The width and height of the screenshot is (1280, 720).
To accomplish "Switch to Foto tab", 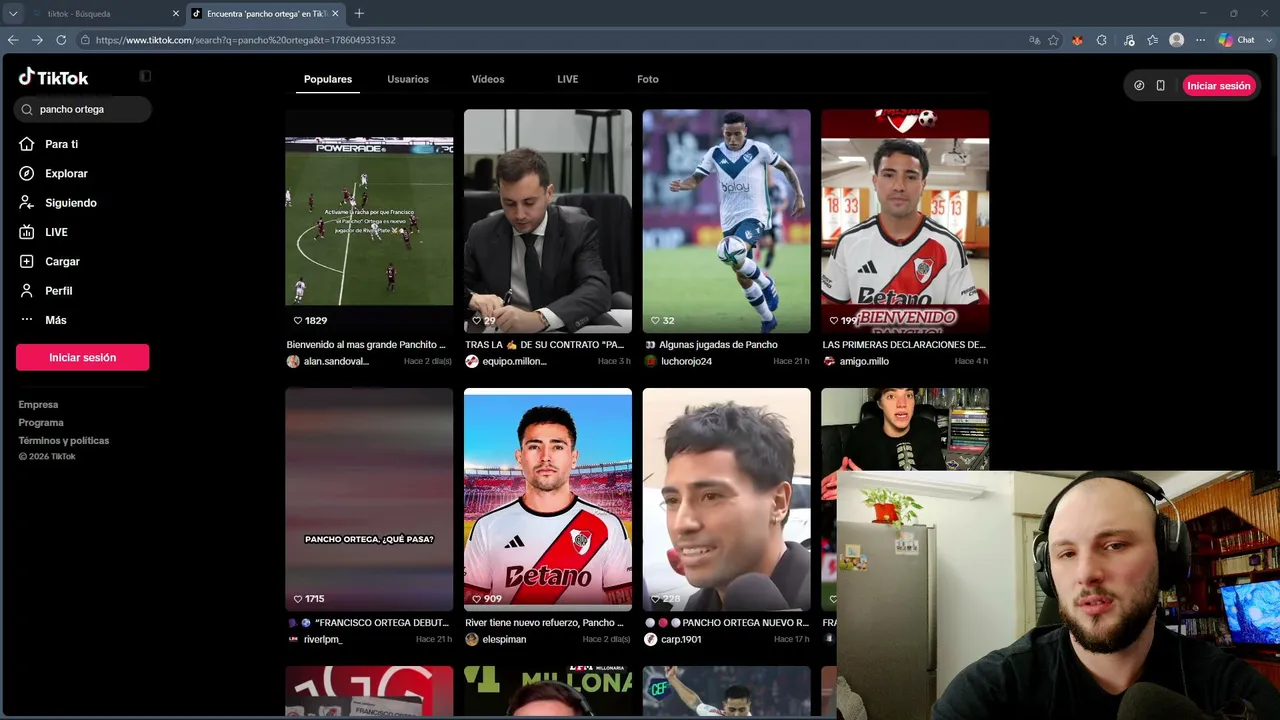I will 648,79.
